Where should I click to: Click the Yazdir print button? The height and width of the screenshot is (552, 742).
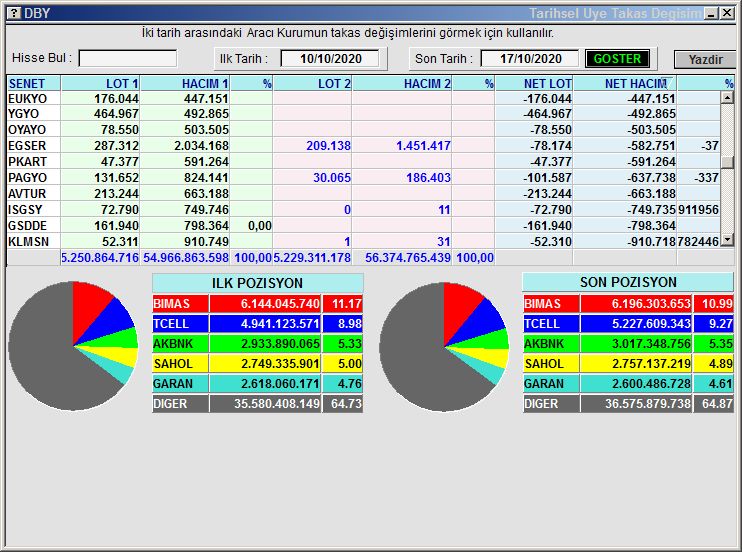[x=705, y=60]
